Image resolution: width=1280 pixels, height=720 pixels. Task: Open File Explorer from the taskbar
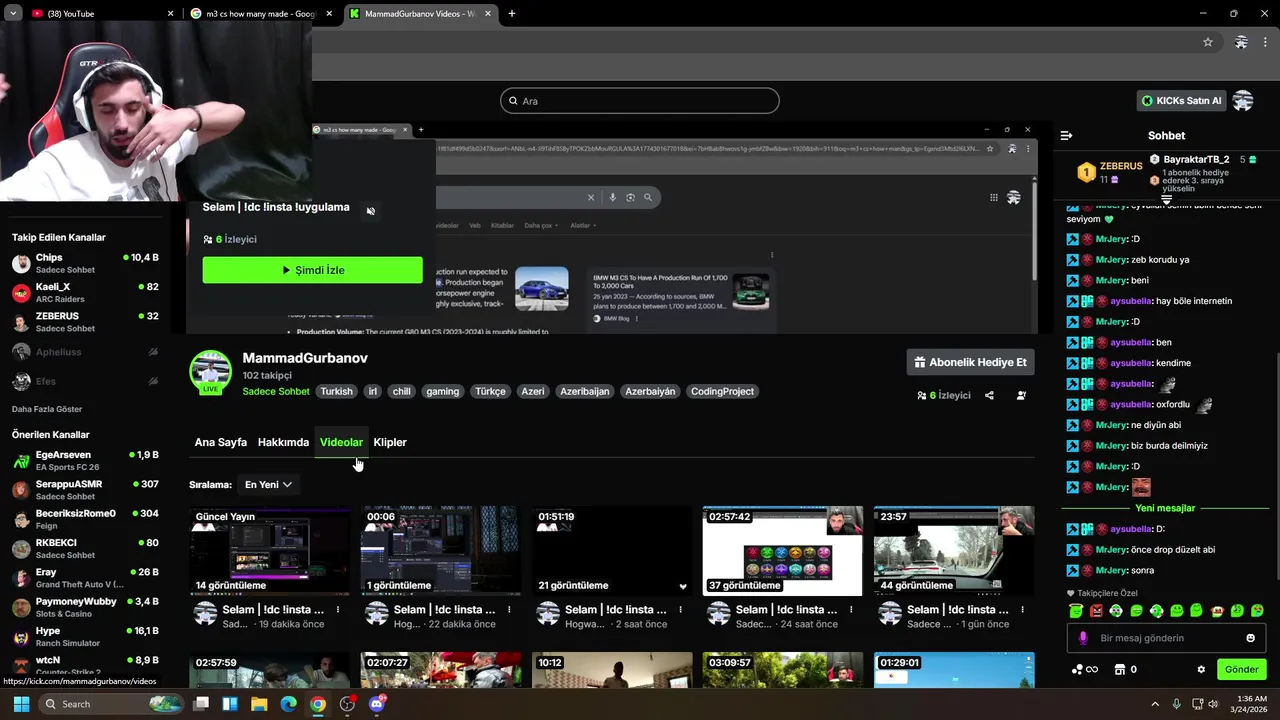[x=259, y=704]
